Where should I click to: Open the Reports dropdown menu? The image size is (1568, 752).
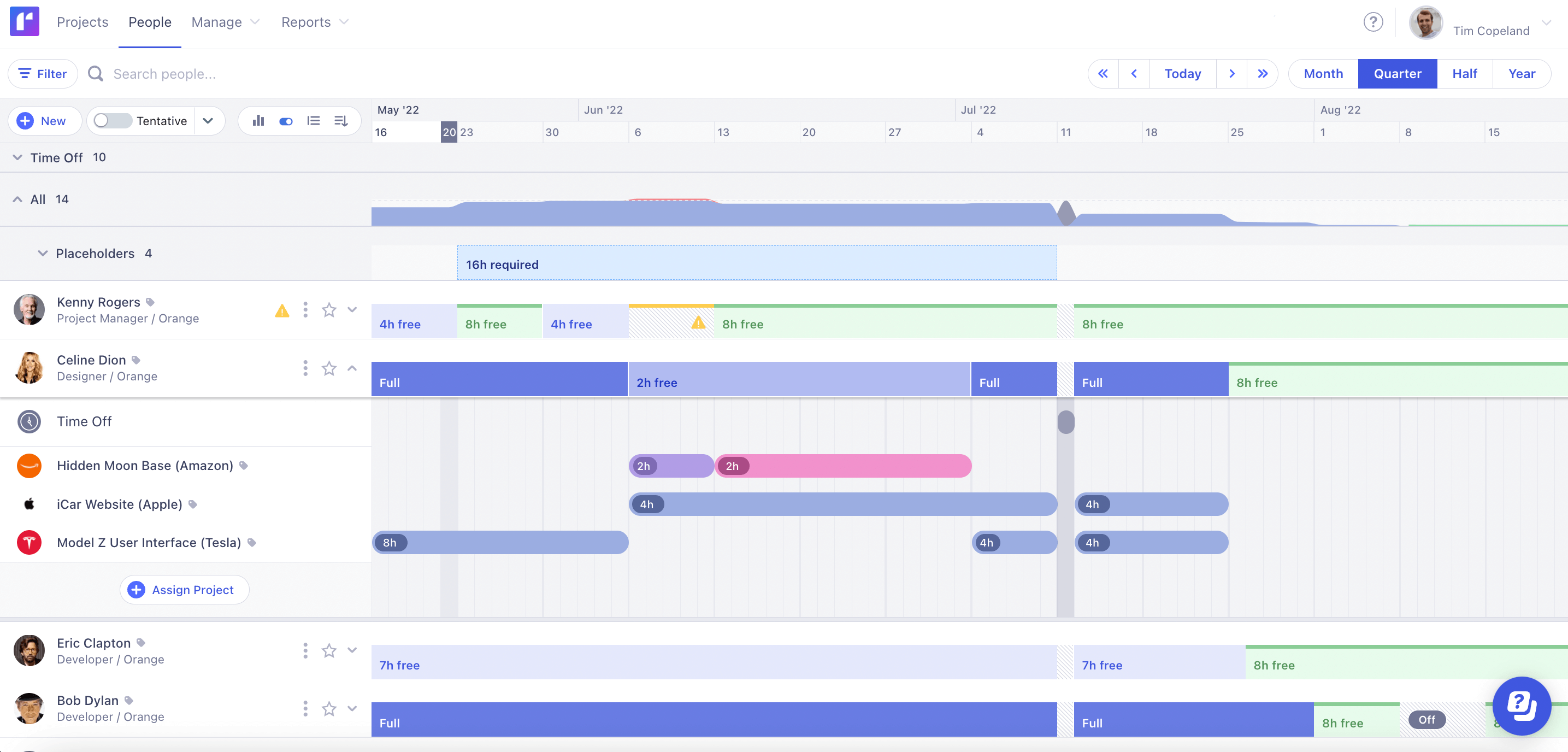pos(315,22)
